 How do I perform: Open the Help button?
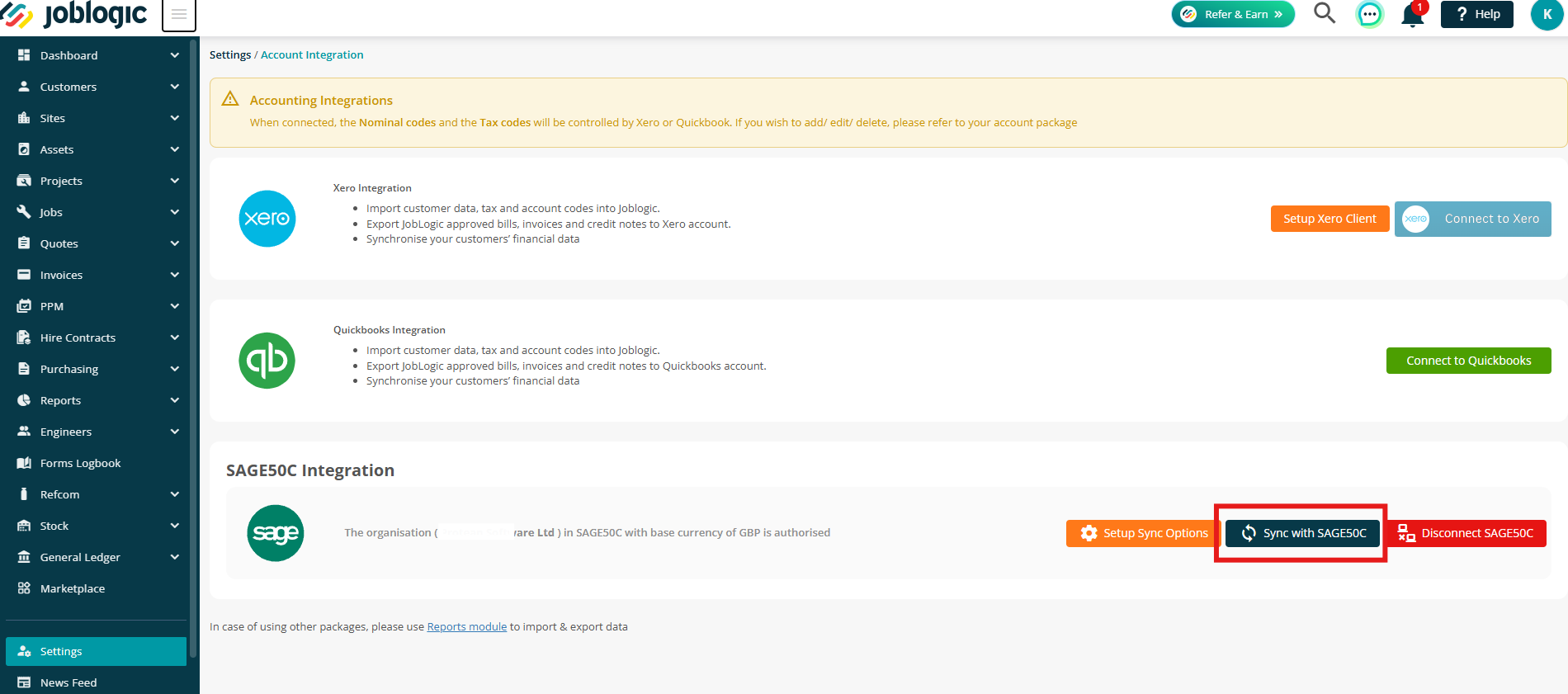(1477, 14)
